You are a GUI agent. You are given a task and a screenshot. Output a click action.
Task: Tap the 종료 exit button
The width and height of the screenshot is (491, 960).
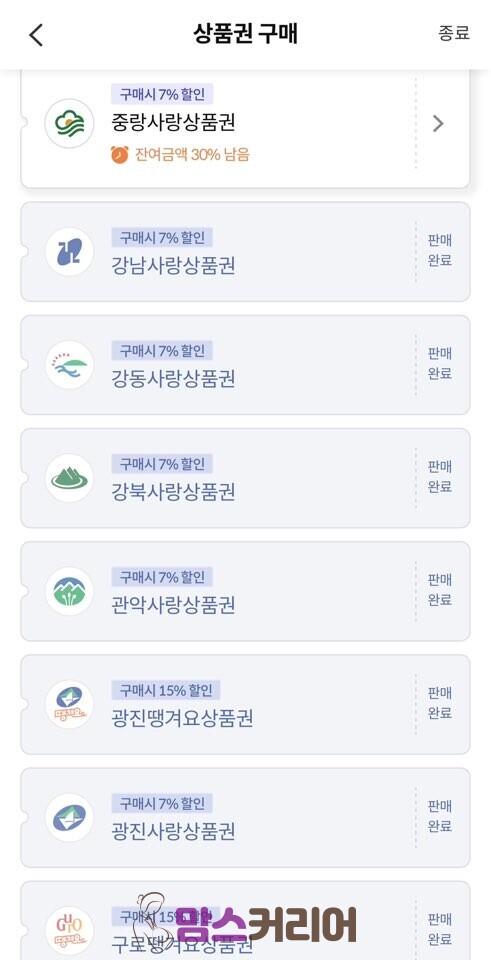click(x=454, y=33)
